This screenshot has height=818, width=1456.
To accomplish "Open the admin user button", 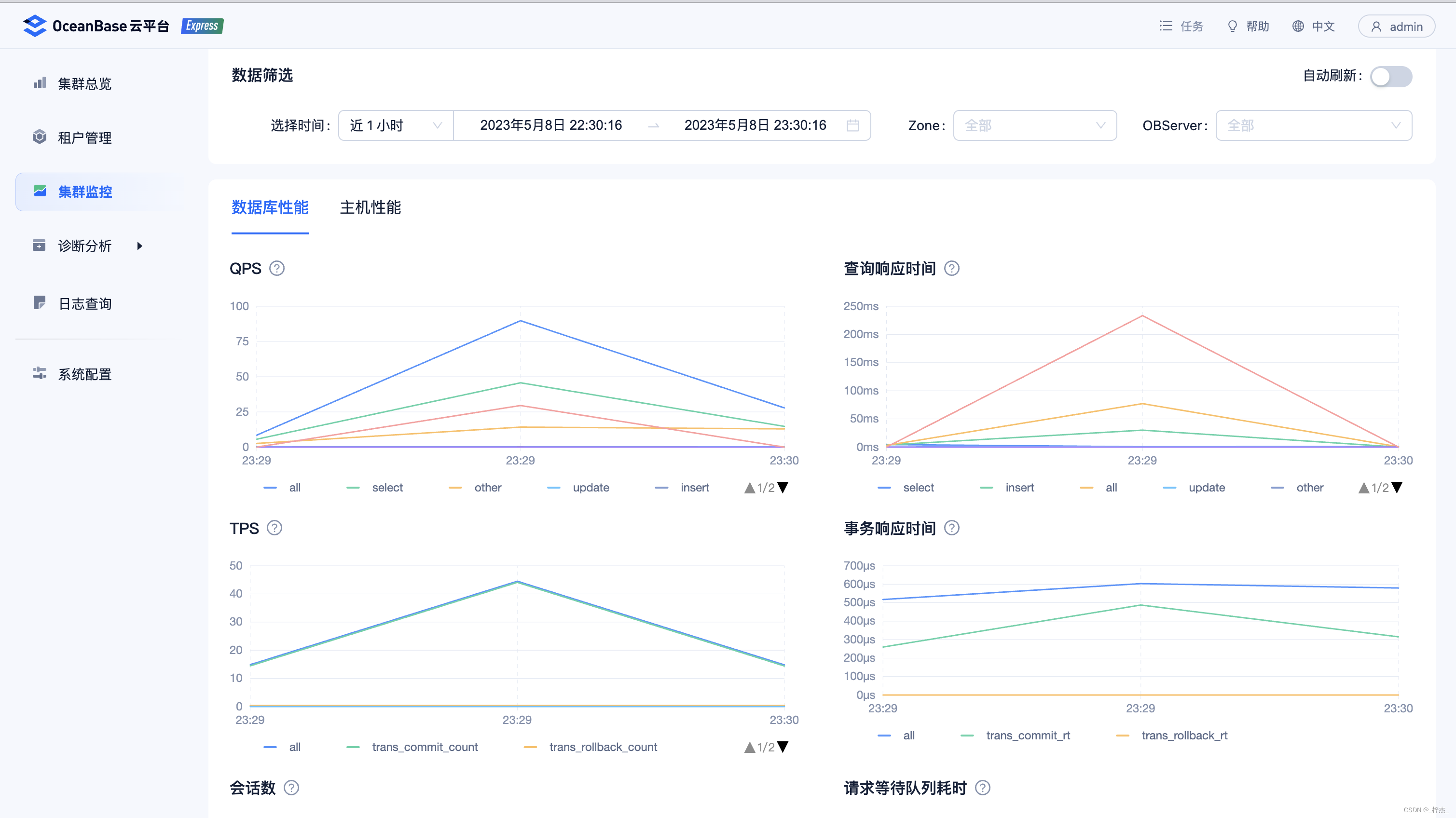I will point(1396,27).
